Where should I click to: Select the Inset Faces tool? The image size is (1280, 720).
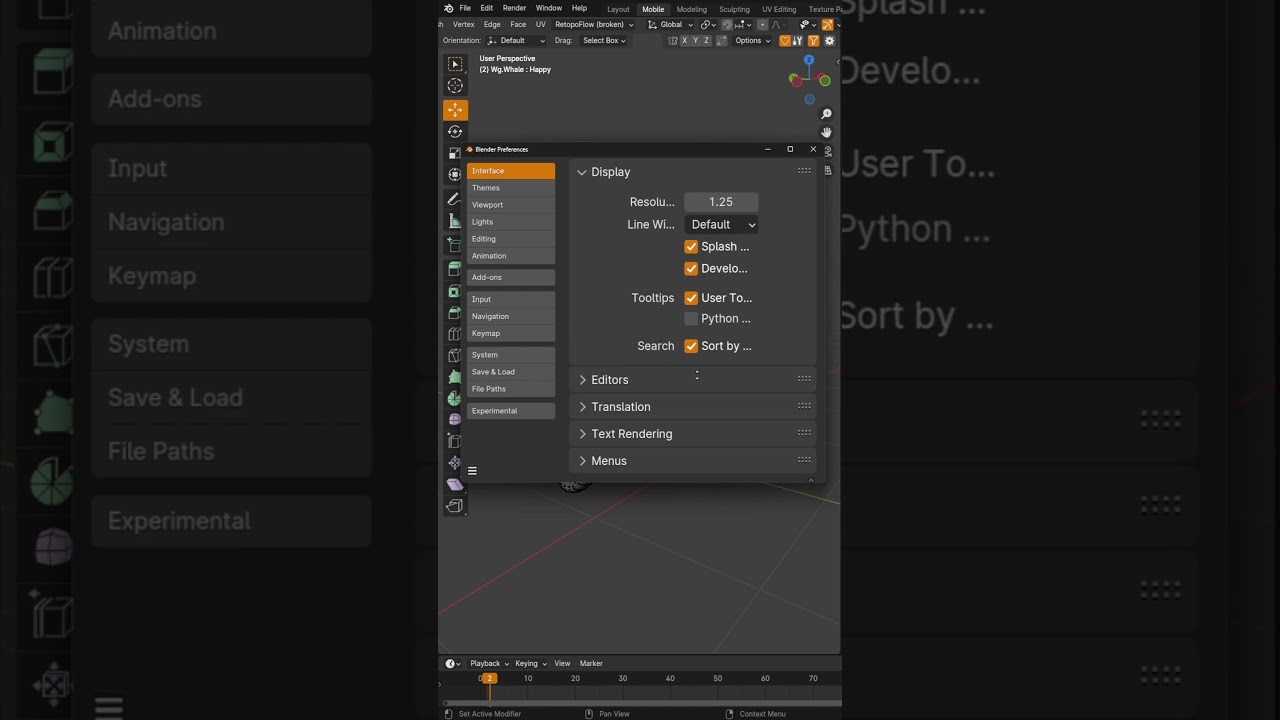click(x=453, y=291)
